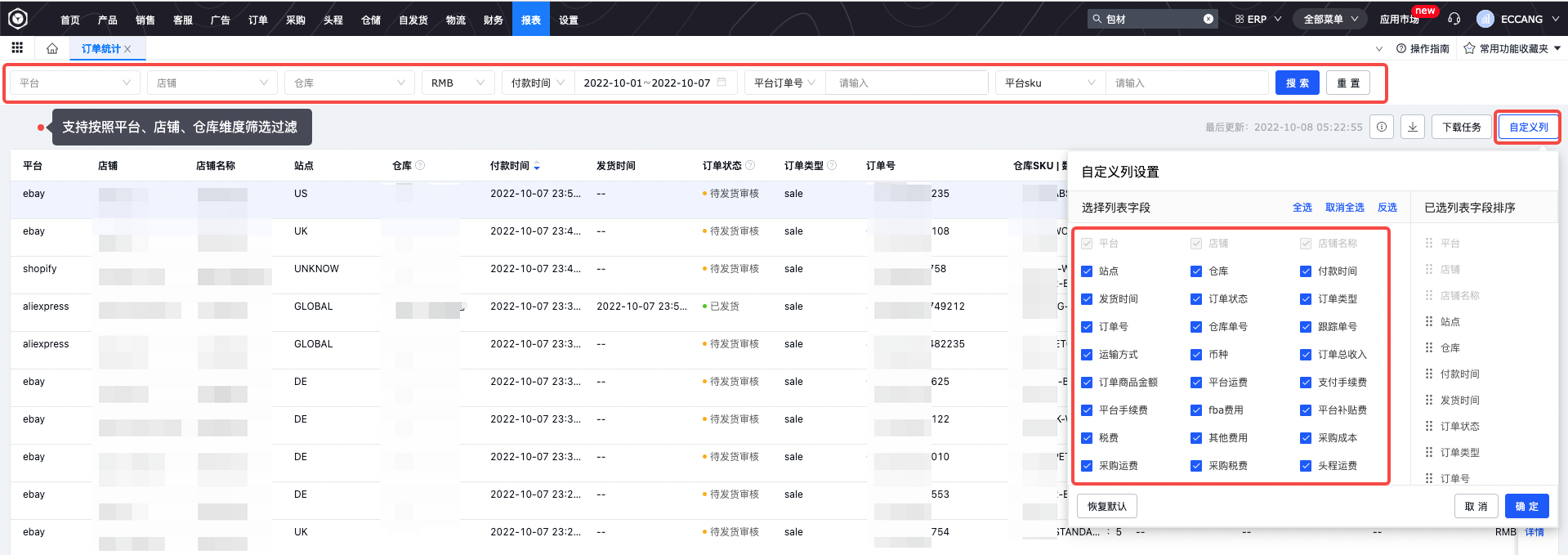Screen dimensions: 1568x555
Task: Expand the RMB currency dropdown
Action: (x=458, y=83)
